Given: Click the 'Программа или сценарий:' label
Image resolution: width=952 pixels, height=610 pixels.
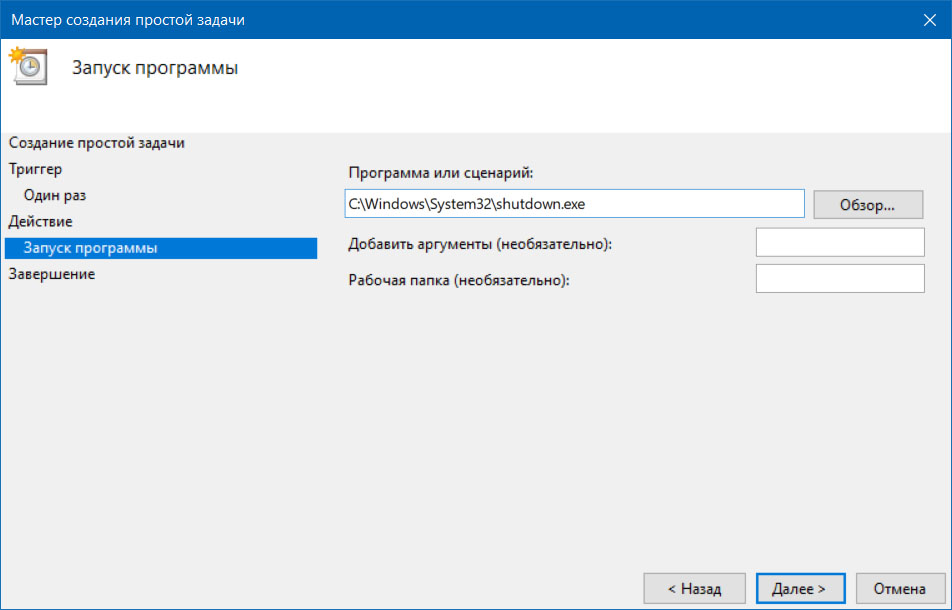Looking at the screenshot, I should (441, 173).
